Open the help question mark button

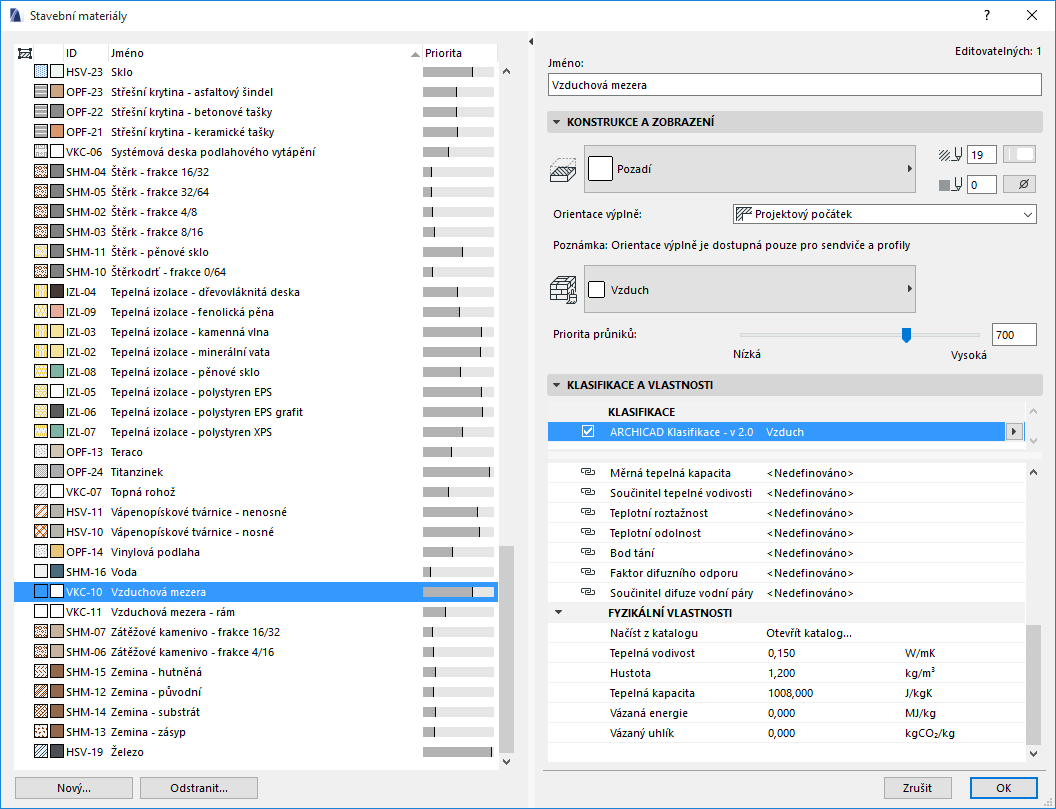tap(987, 15)
